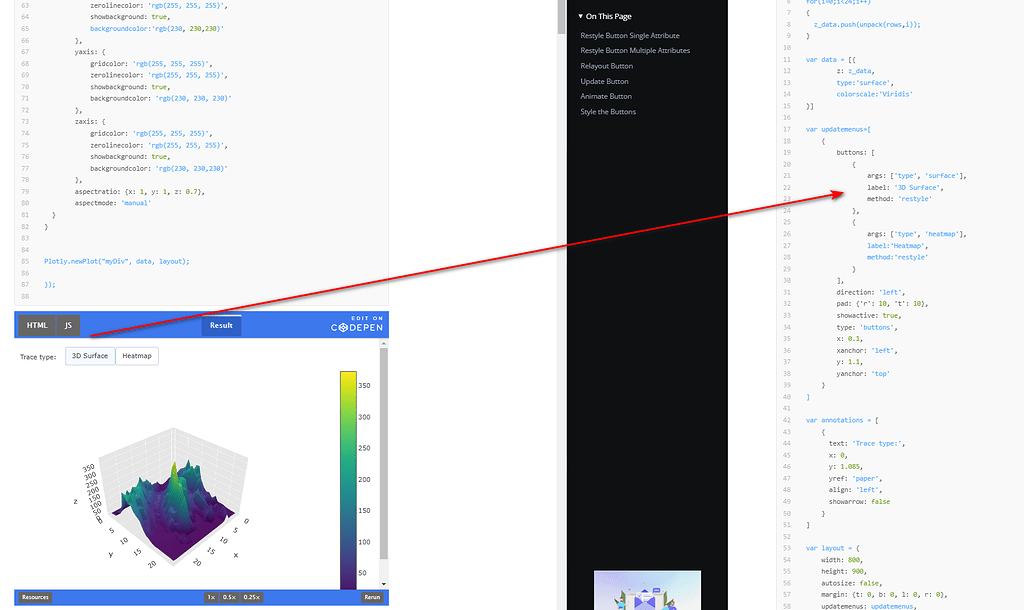Switch to the HTML editor tab
Screen dimensions: 1024x610
pos(36,324)
